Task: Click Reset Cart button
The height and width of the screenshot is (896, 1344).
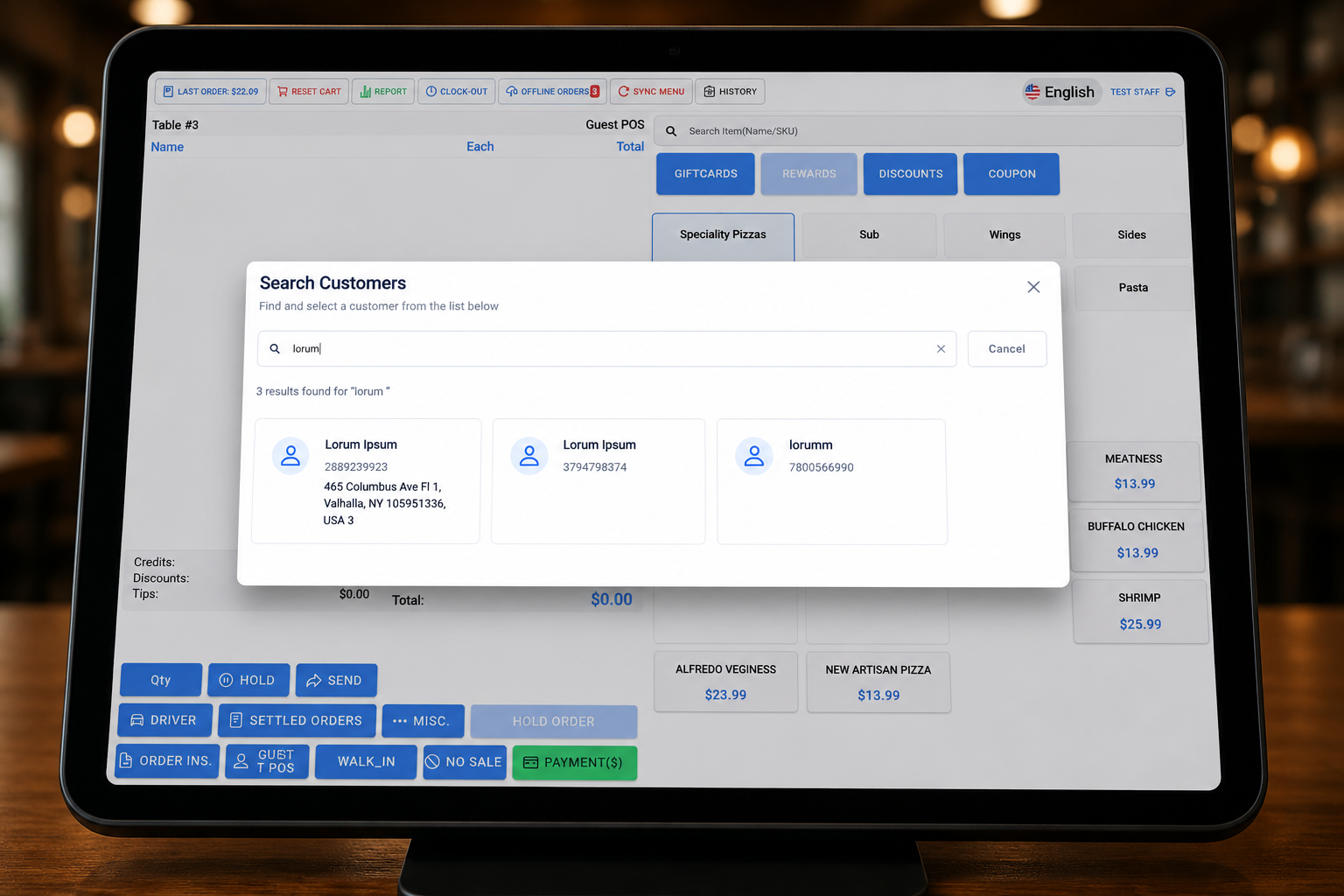Action: pos(309,91)
